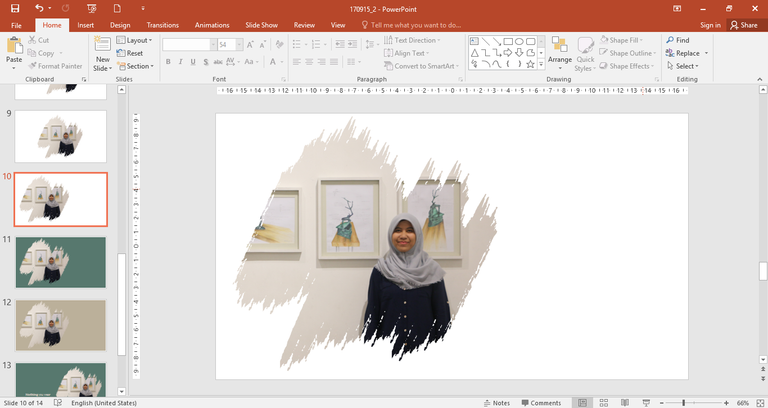Toggle text shadow
768x408 pixels.
point(206,61)
